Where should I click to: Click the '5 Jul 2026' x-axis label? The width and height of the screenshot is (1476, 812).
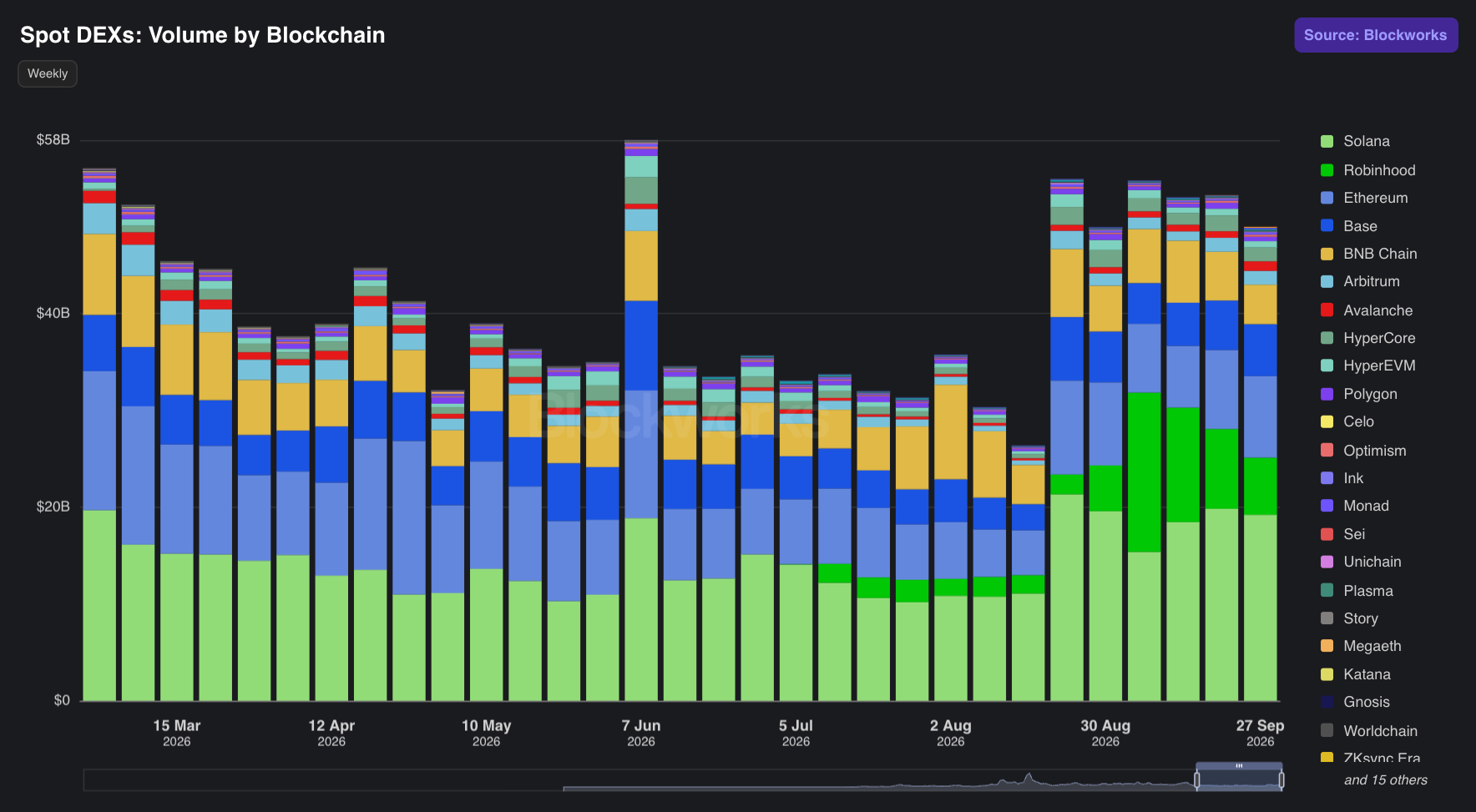tap(796, 733)
